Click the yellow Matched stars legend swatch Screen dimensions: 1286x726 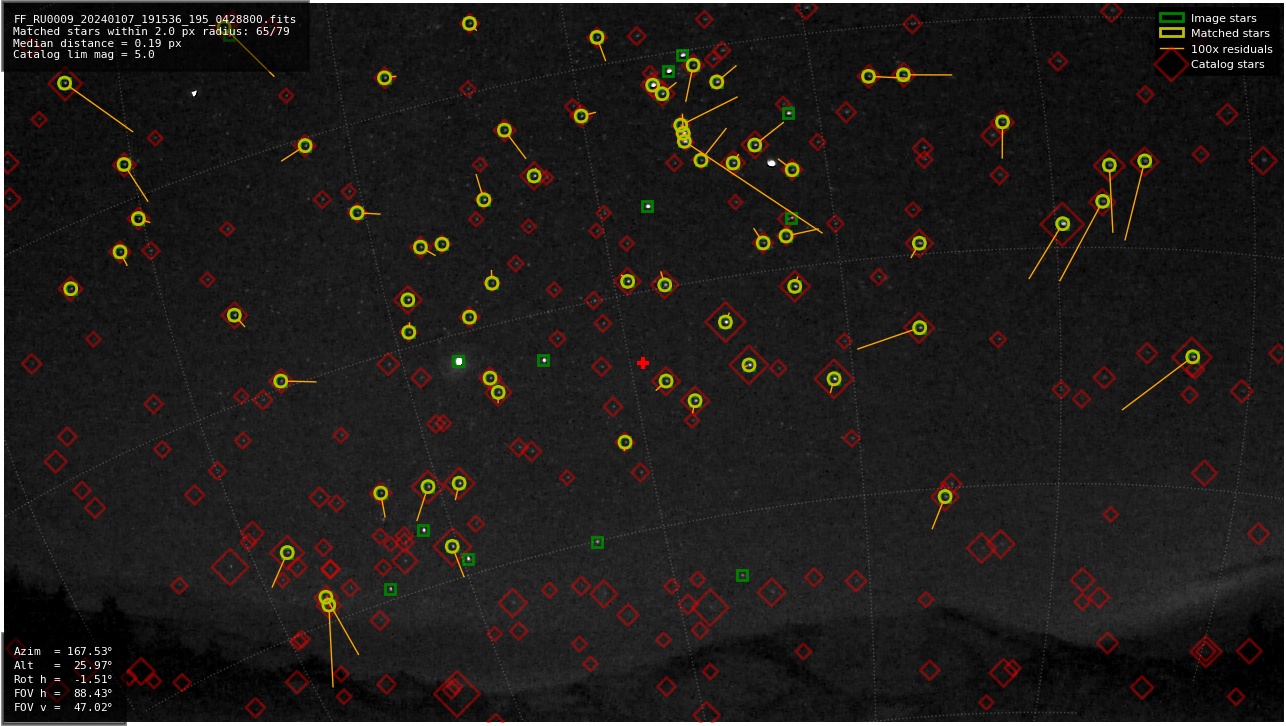coord(1171,33)
